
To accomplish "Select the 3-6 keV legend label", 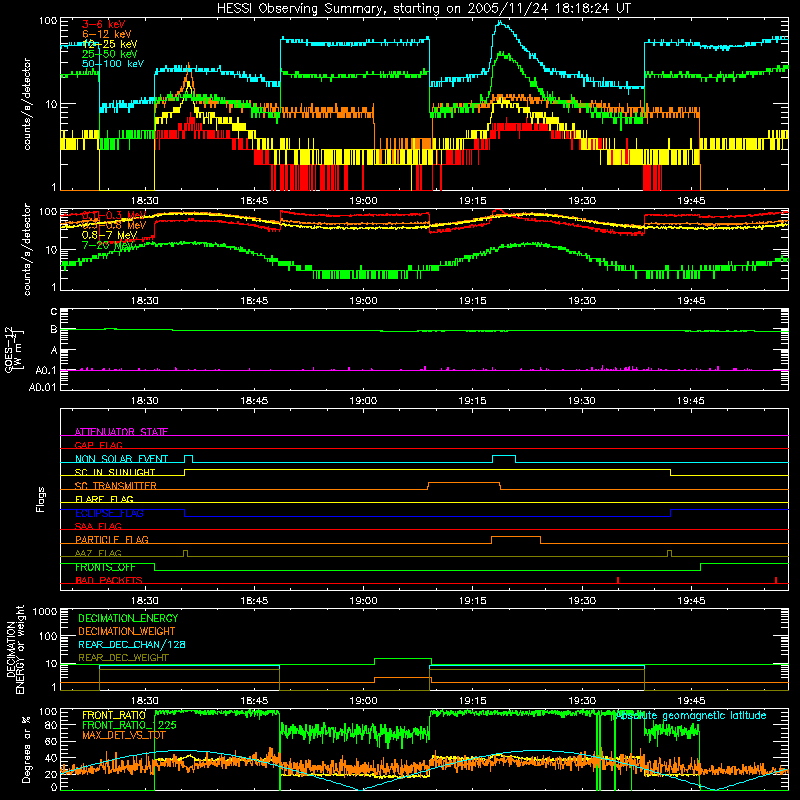I will (104, 24).
